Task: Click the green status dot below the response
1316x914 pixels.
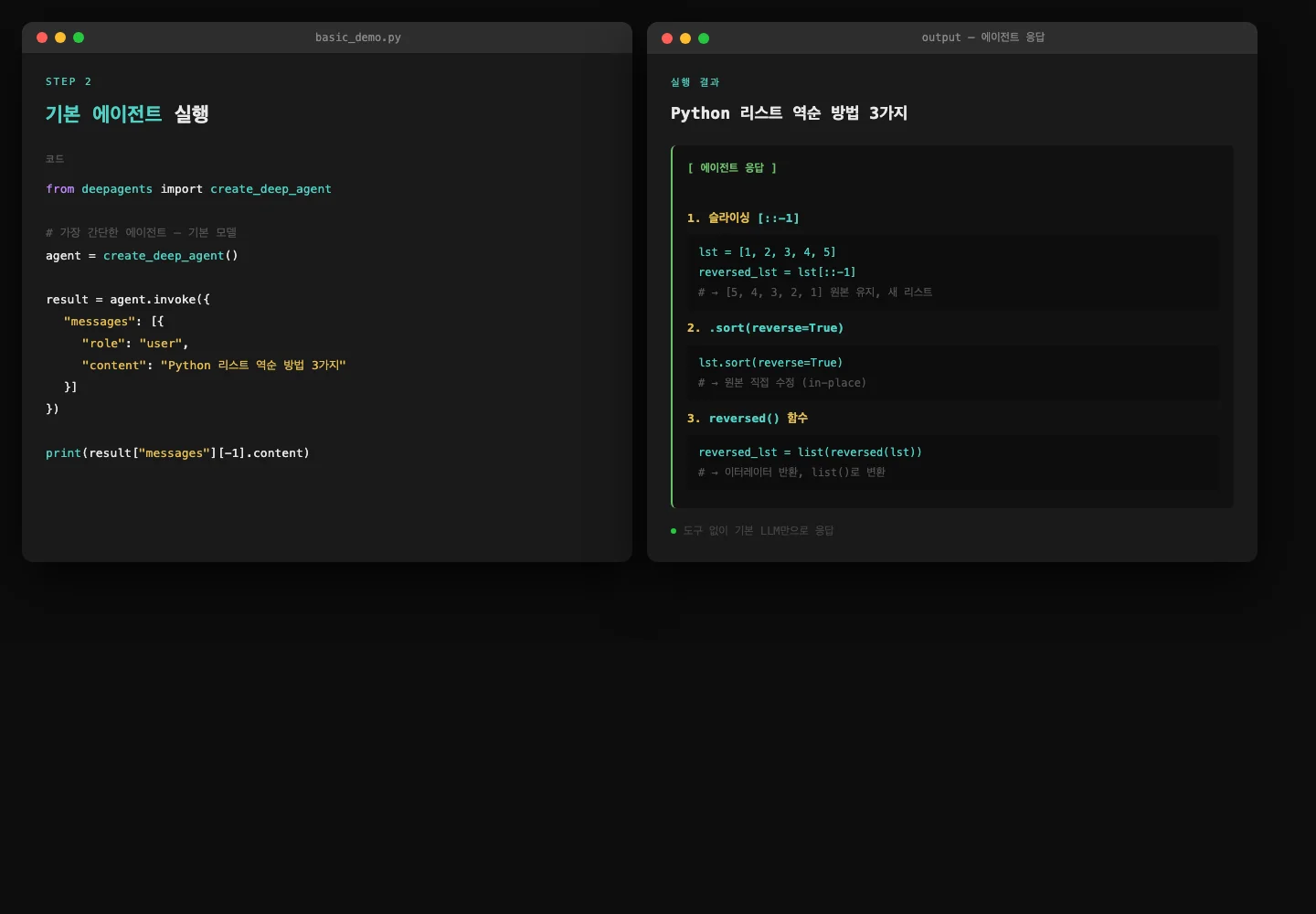Action: pyautogui.click(x=674, y=531)
